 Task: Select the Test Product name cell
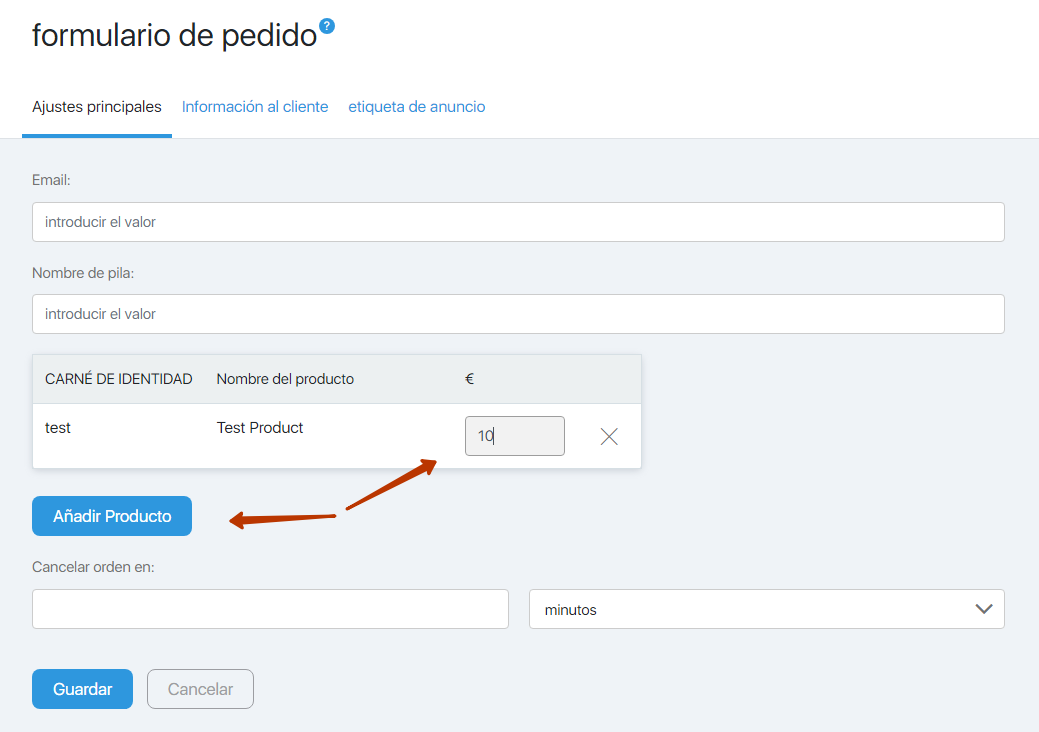(x=260, y=428)
